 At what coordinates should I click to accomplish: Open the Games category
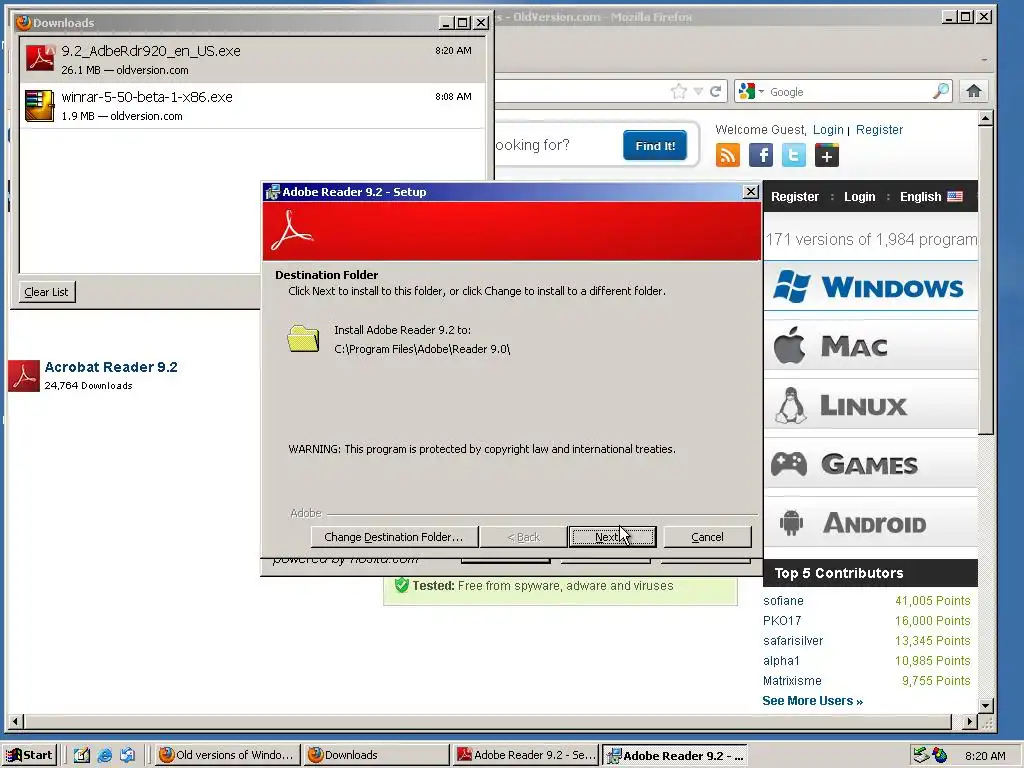click(871, 463)
